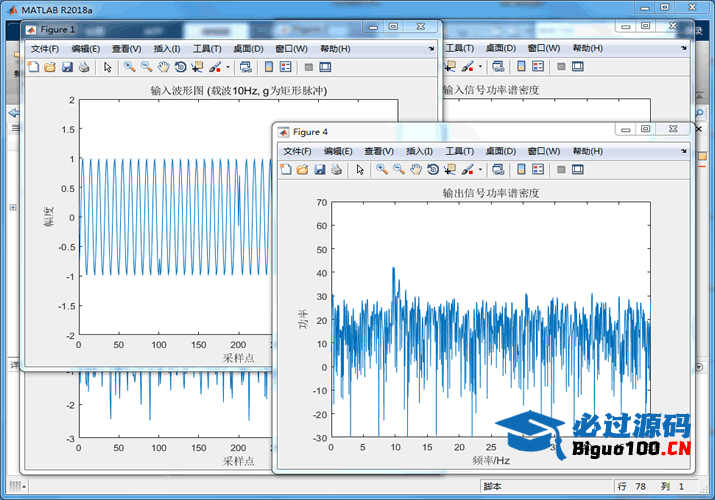
Task: Save Figure 1 using the floppy disk icon
Action: (x=67, y=67)
